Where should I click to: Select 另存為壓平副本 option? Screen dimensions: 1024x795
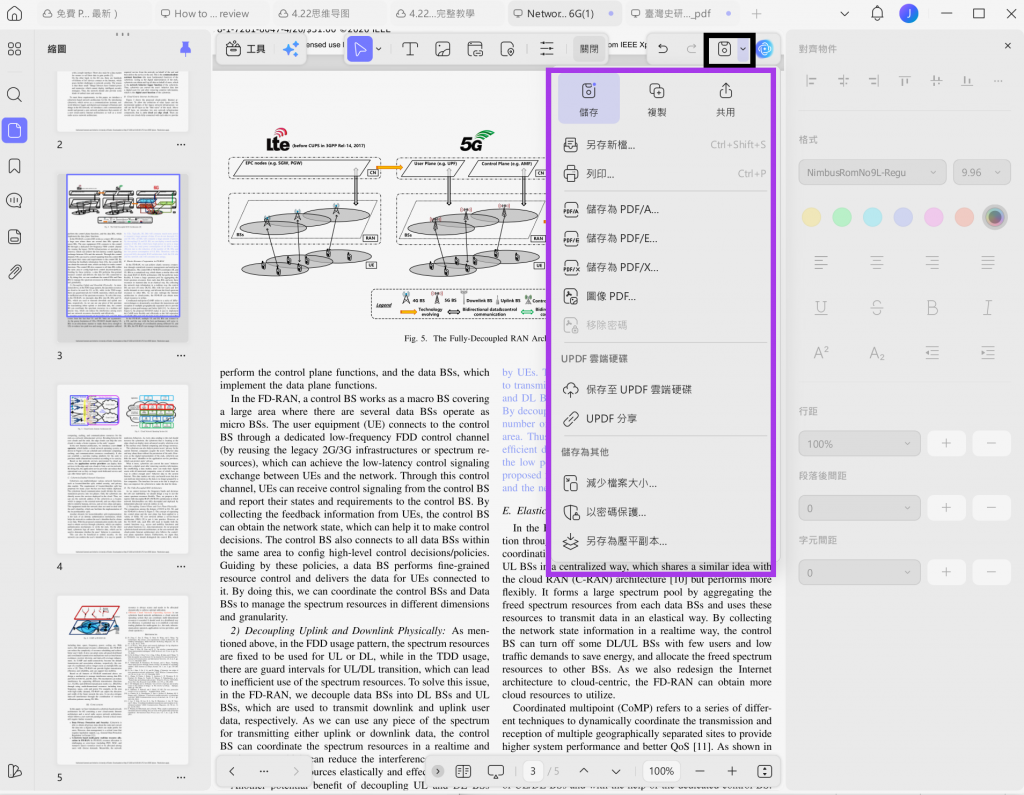[664, 542]
